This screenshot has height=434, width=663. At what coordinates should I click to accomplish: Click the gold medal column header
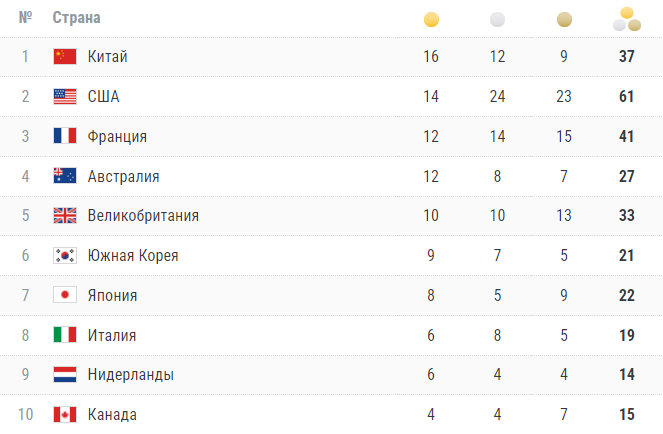tap(431, 19)
